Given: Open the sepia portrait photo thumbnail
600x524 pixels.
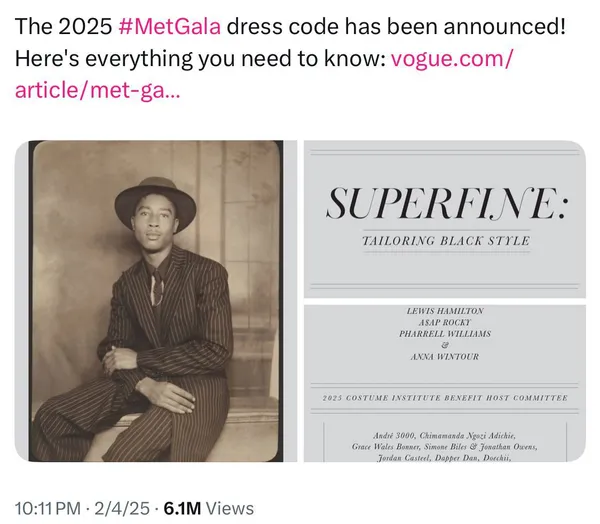Looking at the screenshot, I should pos(156,301).
